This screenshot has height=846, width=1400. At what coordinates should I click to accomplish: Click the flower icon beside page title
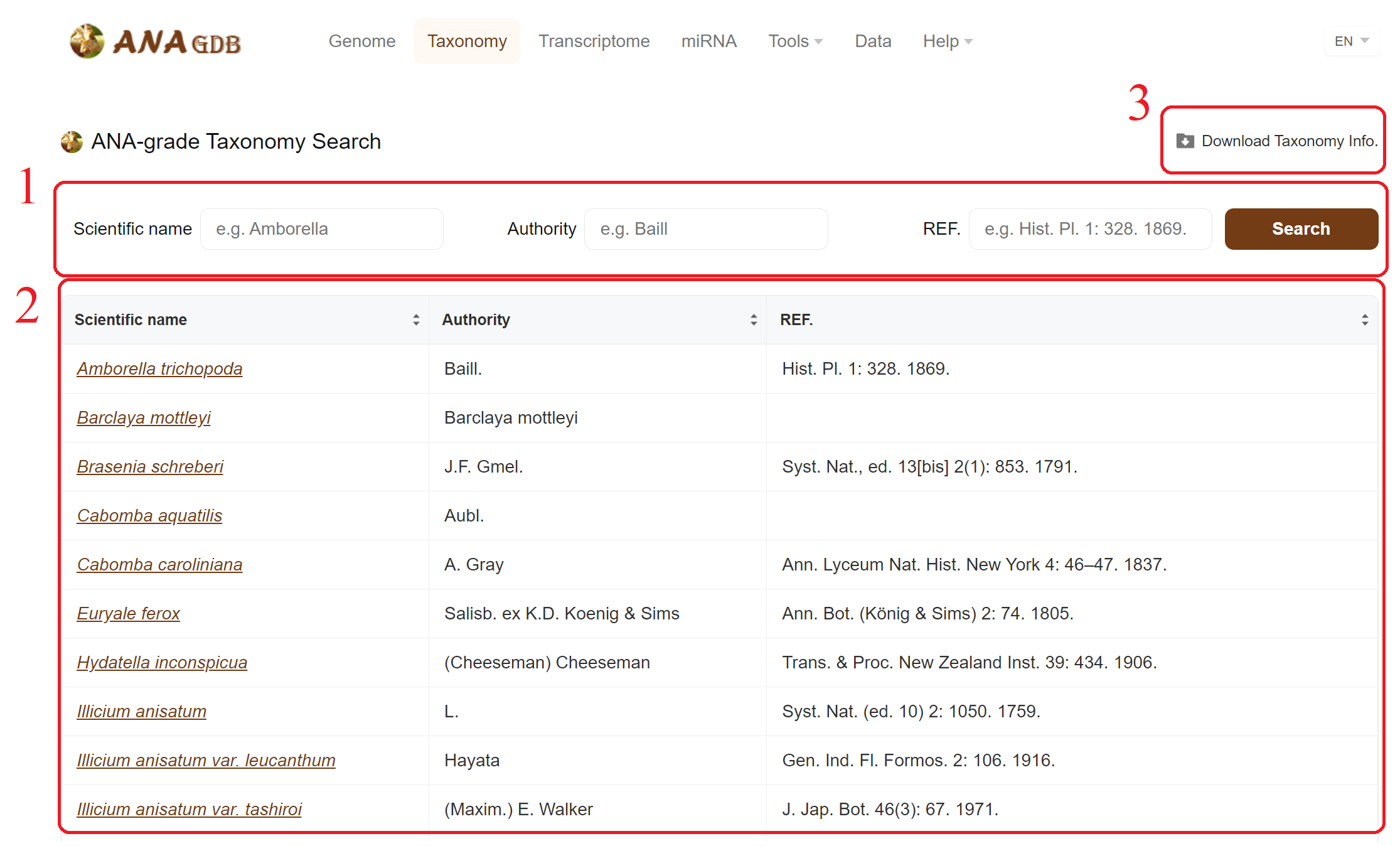click(72, 142)
